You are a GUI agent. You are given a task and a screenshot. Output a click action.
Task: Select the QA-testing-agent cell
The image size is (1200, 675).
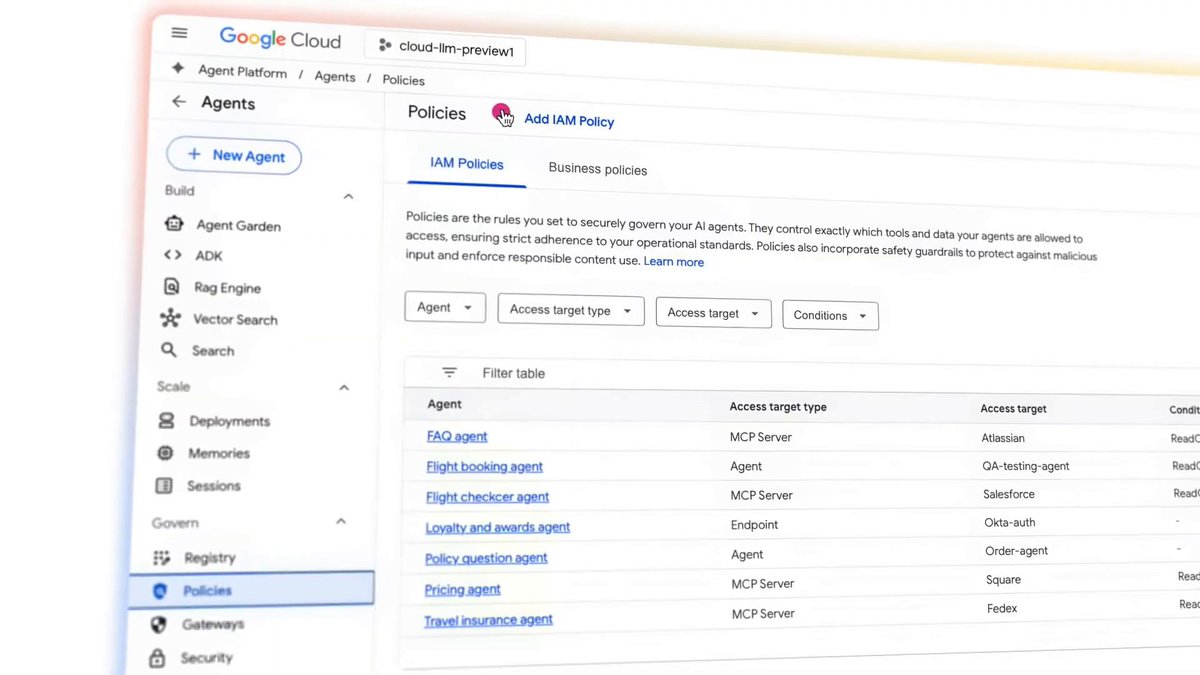[x=1026, y=466]
